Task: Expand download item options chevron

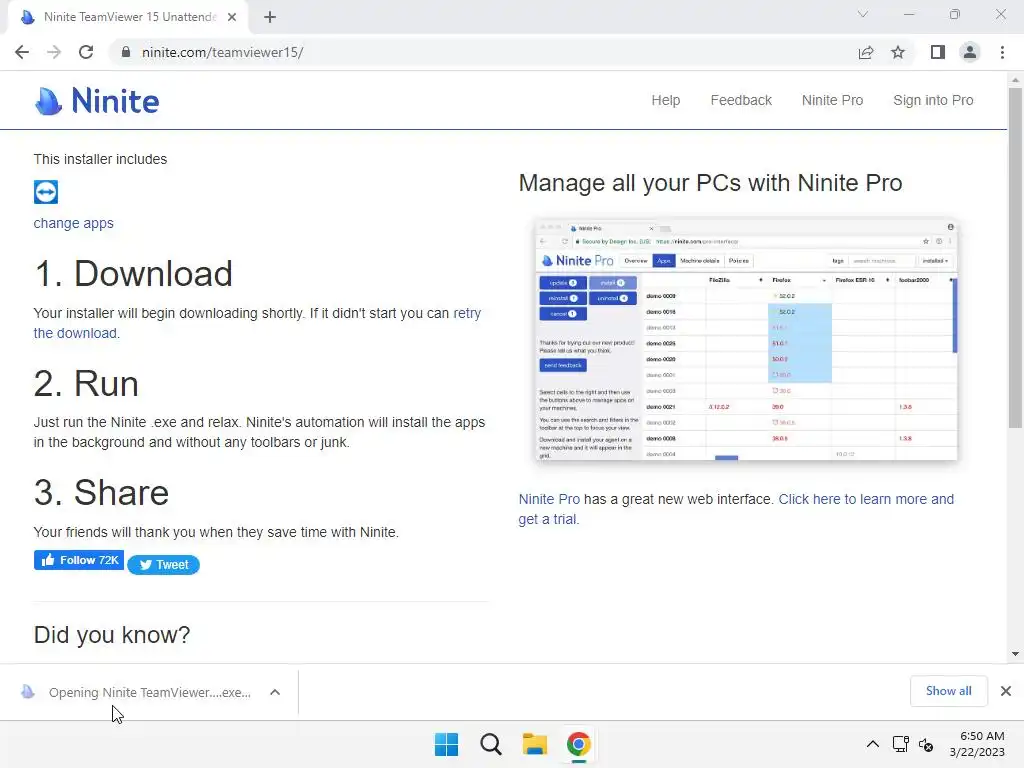Action: 275,692
